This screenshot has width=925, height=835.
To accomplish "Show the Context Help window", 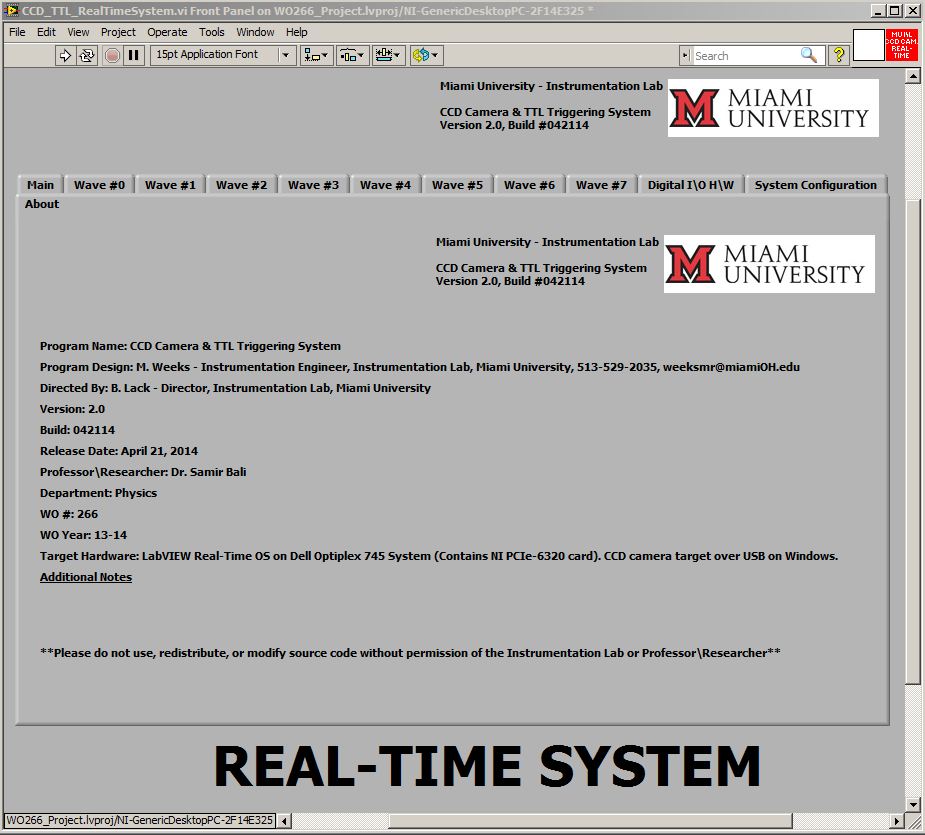I will click(838, 55).
